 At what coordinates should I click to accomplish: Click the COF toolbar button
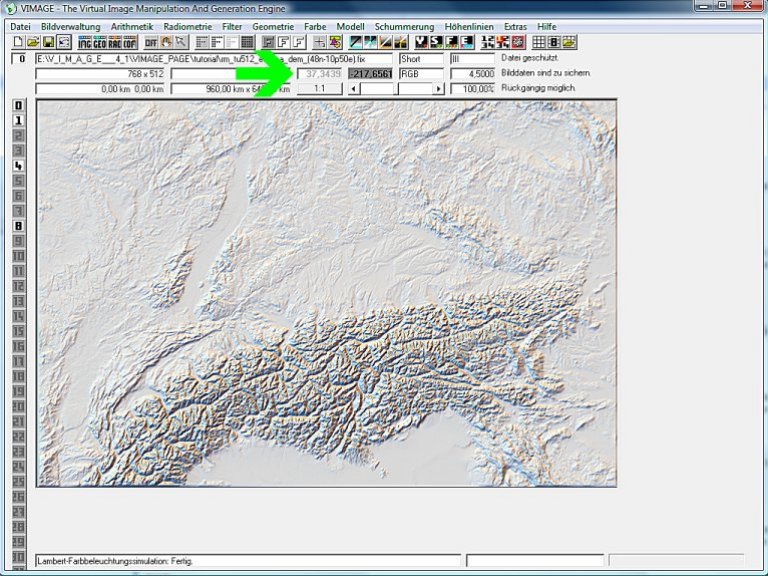(129, 43)
